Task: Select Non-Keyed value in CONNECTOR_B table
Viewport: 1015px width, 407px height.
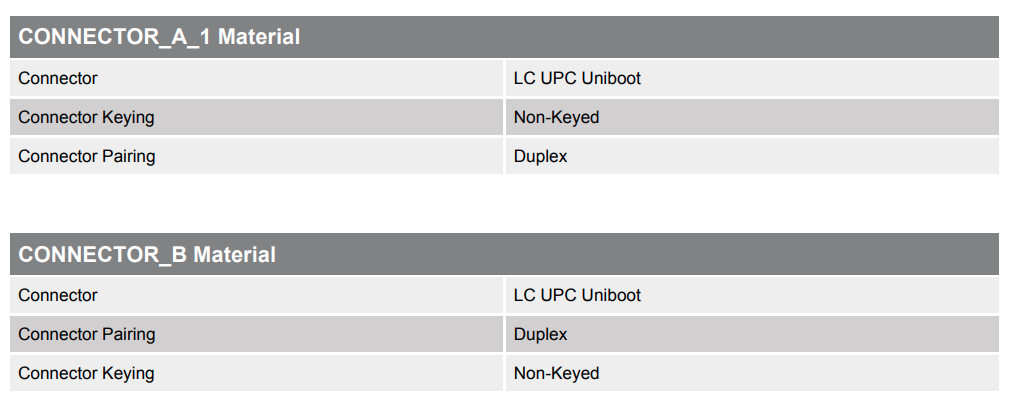Action: (556, 373)
